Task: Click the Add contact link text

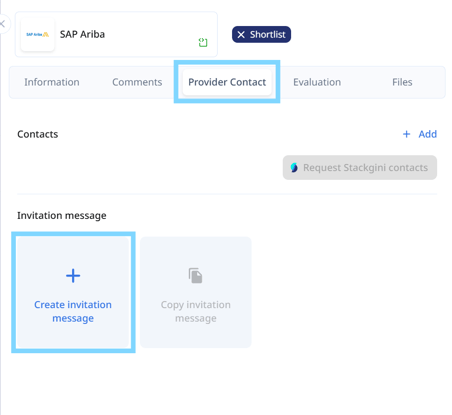Action: click(428, 134)
